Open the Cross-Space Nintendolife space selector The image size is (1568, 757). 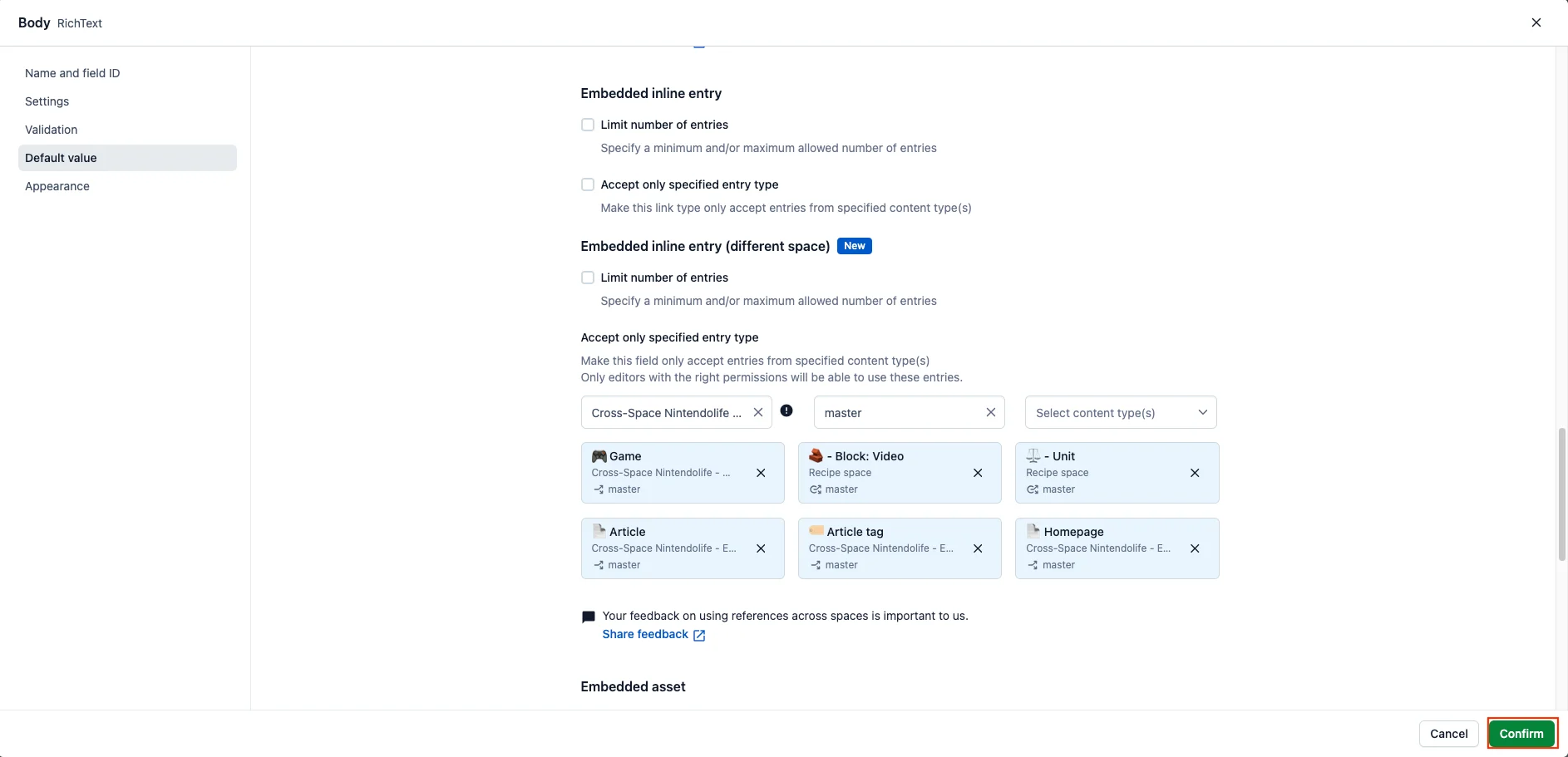pos(667,412)
